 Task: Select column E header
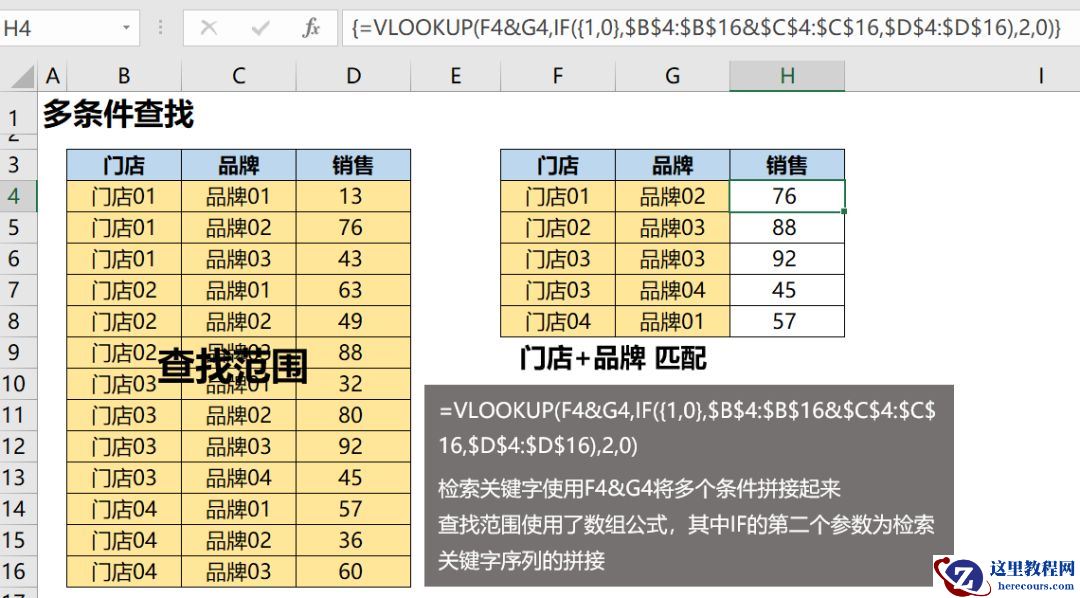(455, 76)
